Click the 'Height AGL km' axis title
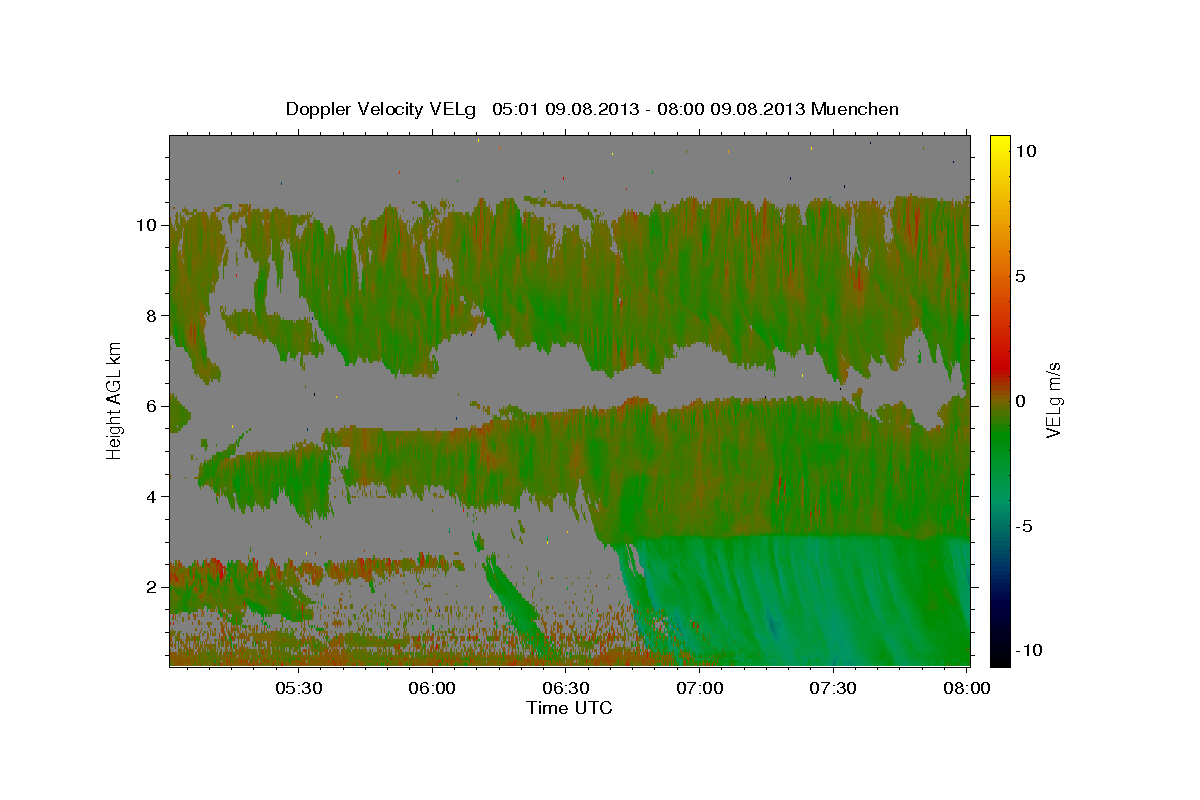Image resolution: width=1200 pixels, height=800 pixels. pyautogui.click(x=115, y=400)
